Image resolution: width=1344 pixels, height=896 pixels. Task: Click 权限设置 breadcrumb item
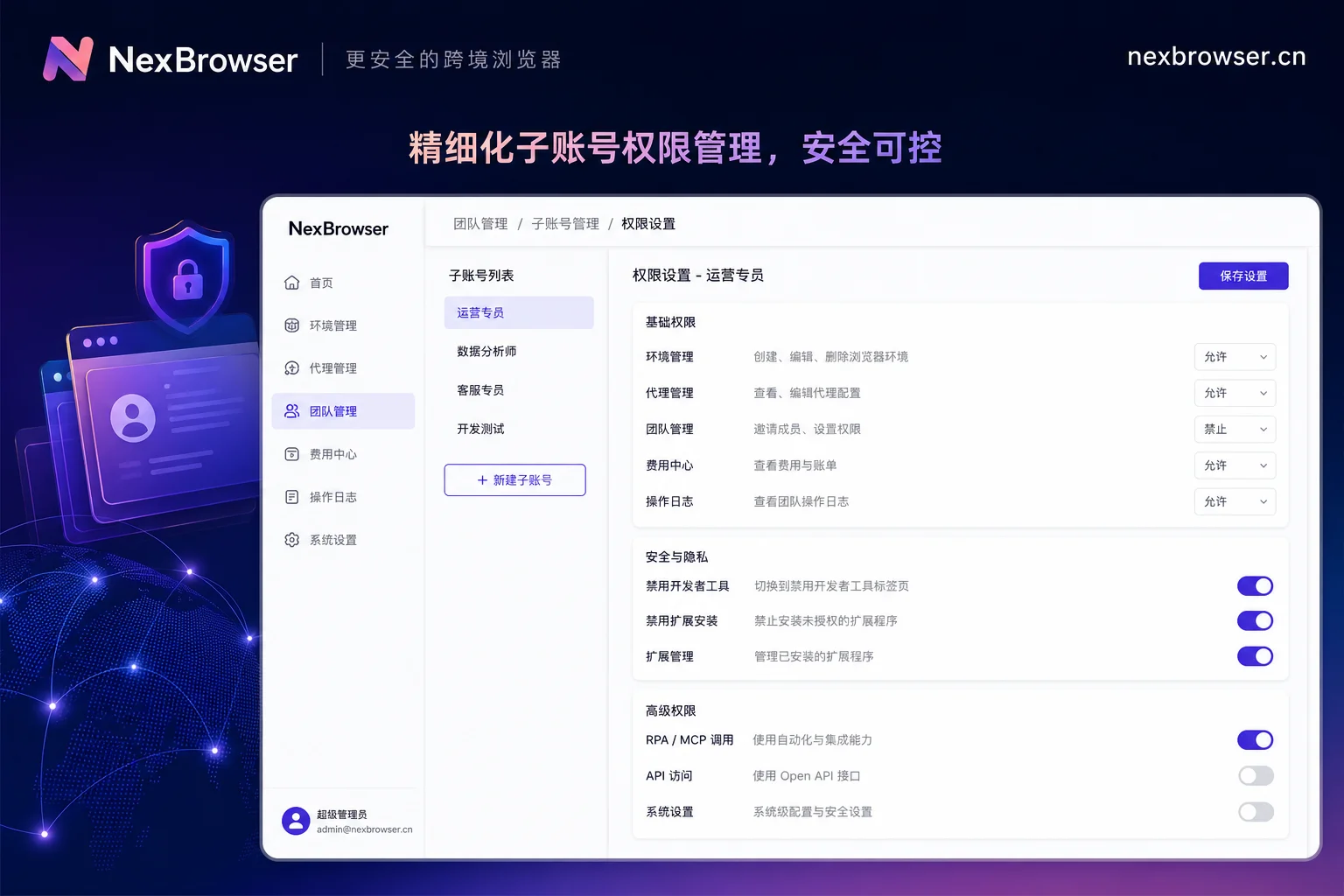point(648,224)
